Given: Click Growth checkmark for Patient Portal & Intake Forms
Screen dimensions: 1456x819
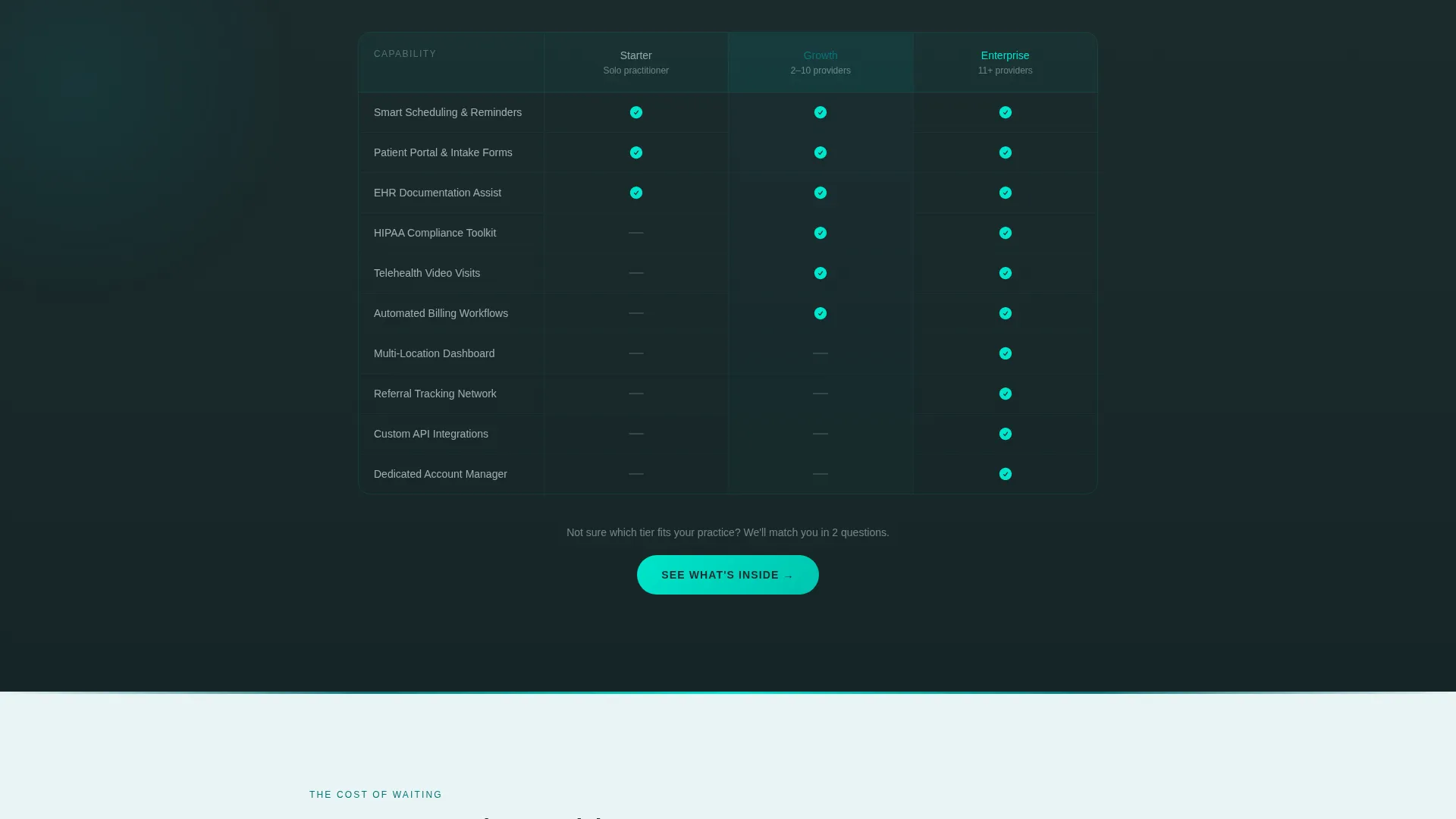Looking at the screenshot, I should pos(821,152).
